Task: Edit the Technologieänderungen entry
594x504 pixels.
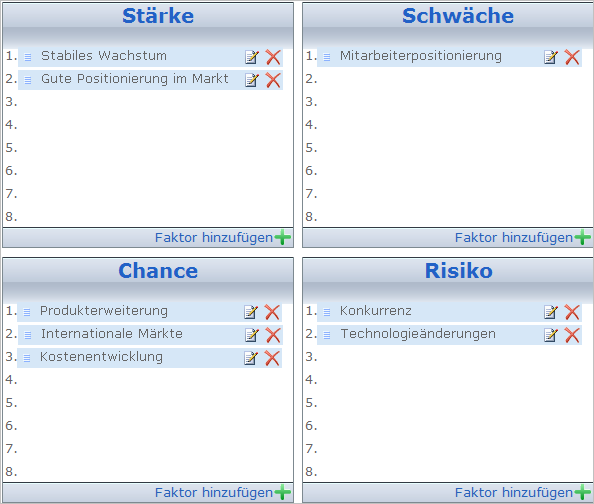Action: (550, 335)
